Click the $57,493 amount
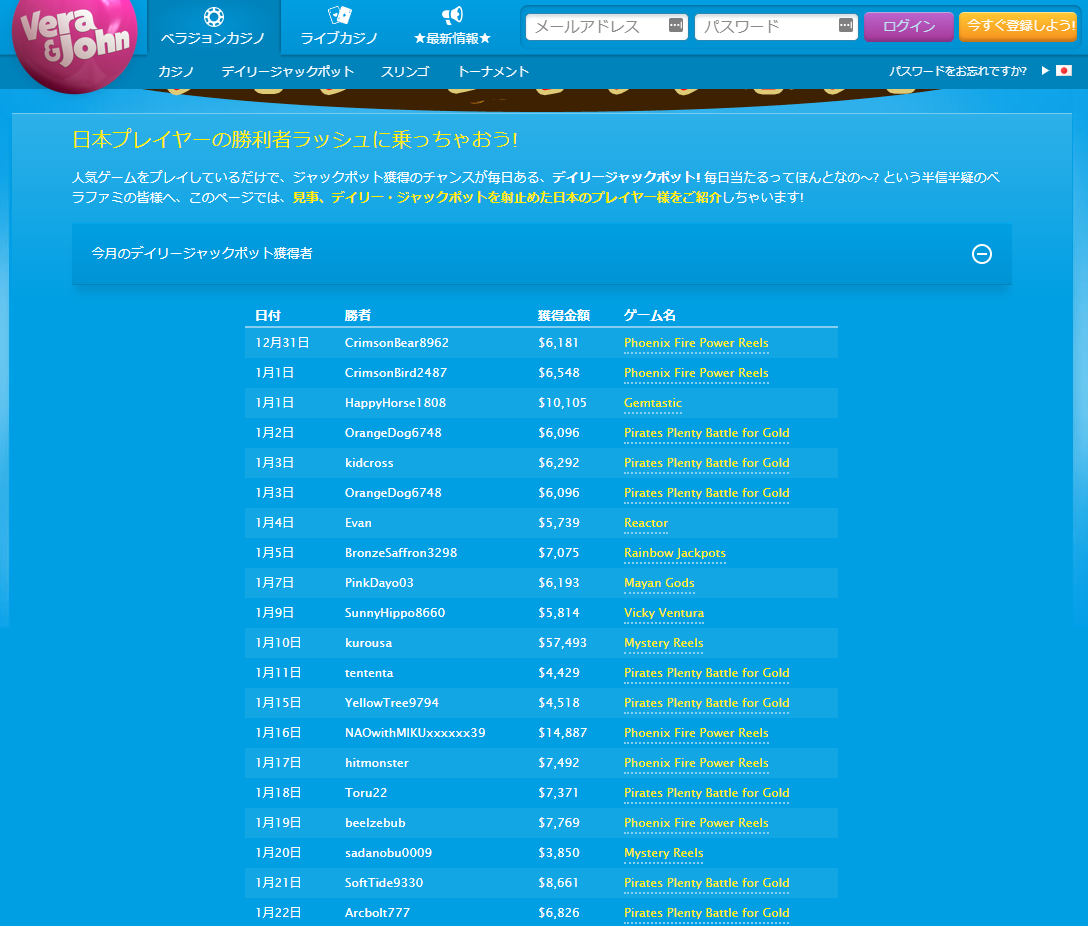This screenshot has width=1088, height=926. click(x=563, y=643)
